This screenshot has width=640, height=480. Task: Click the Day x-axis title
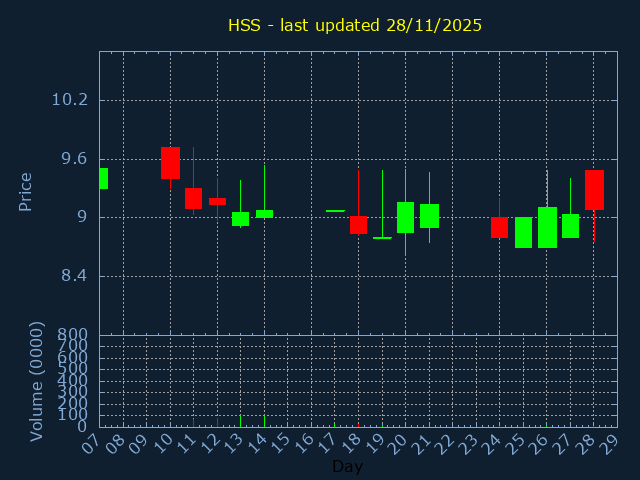347,466
